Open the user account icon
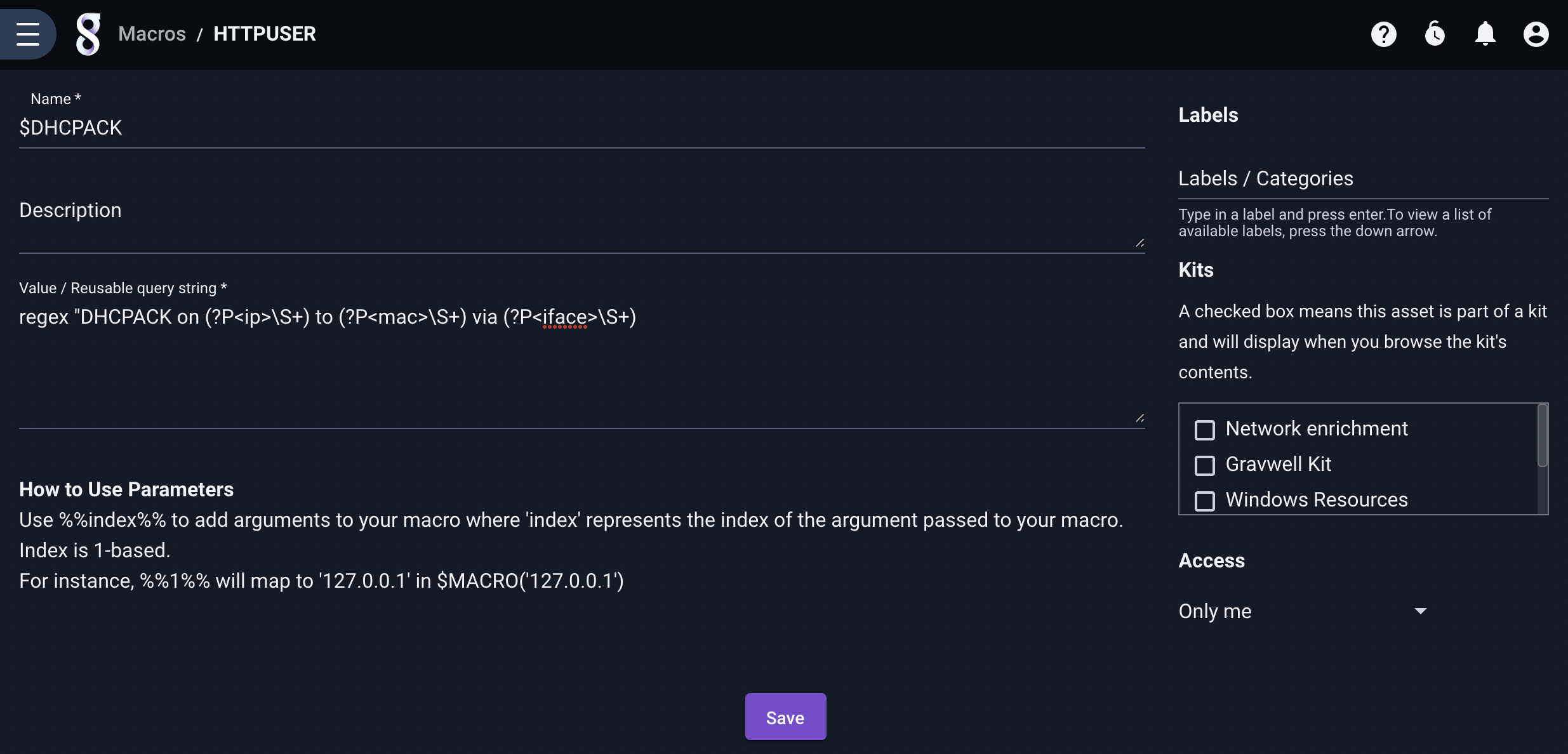1568x754 pixels. click(1536, 34)
